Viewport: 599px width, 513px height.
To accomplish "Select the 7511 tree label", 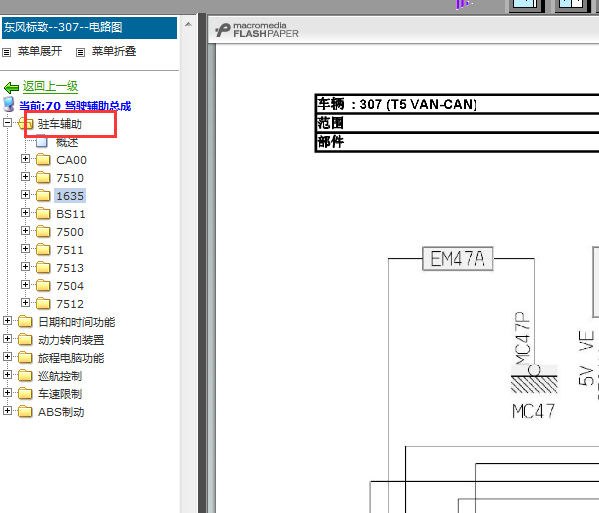I will tap(70, 249).
